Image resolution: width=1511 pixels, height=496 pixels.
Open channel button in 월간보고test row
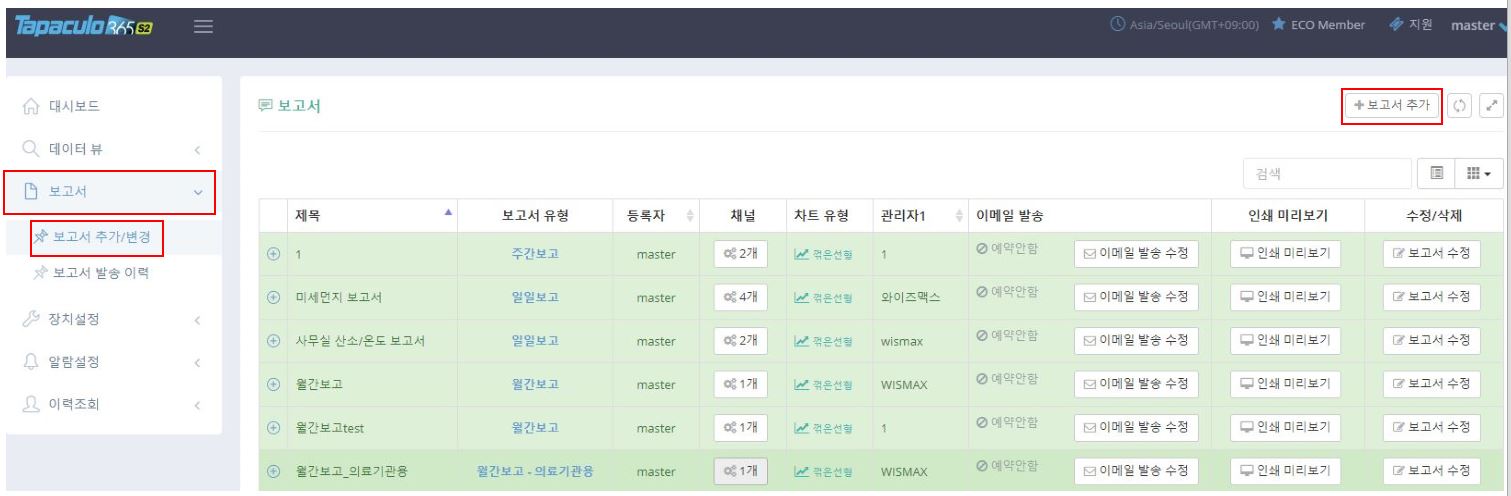[x=741, y=428]
